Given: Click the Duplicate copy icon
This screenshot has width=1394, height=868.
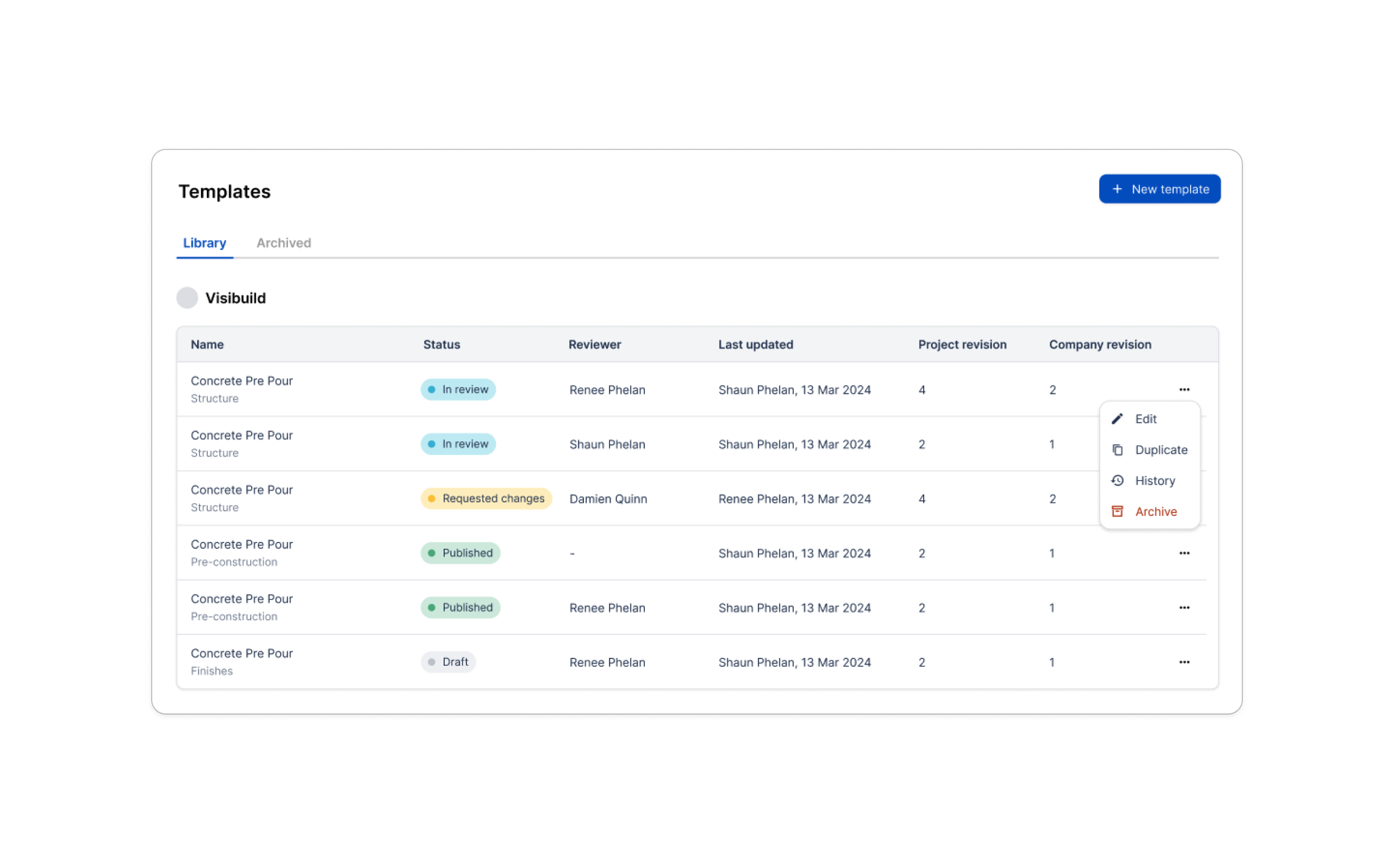Looking at the screenshot, I should tap(1117, 449).
